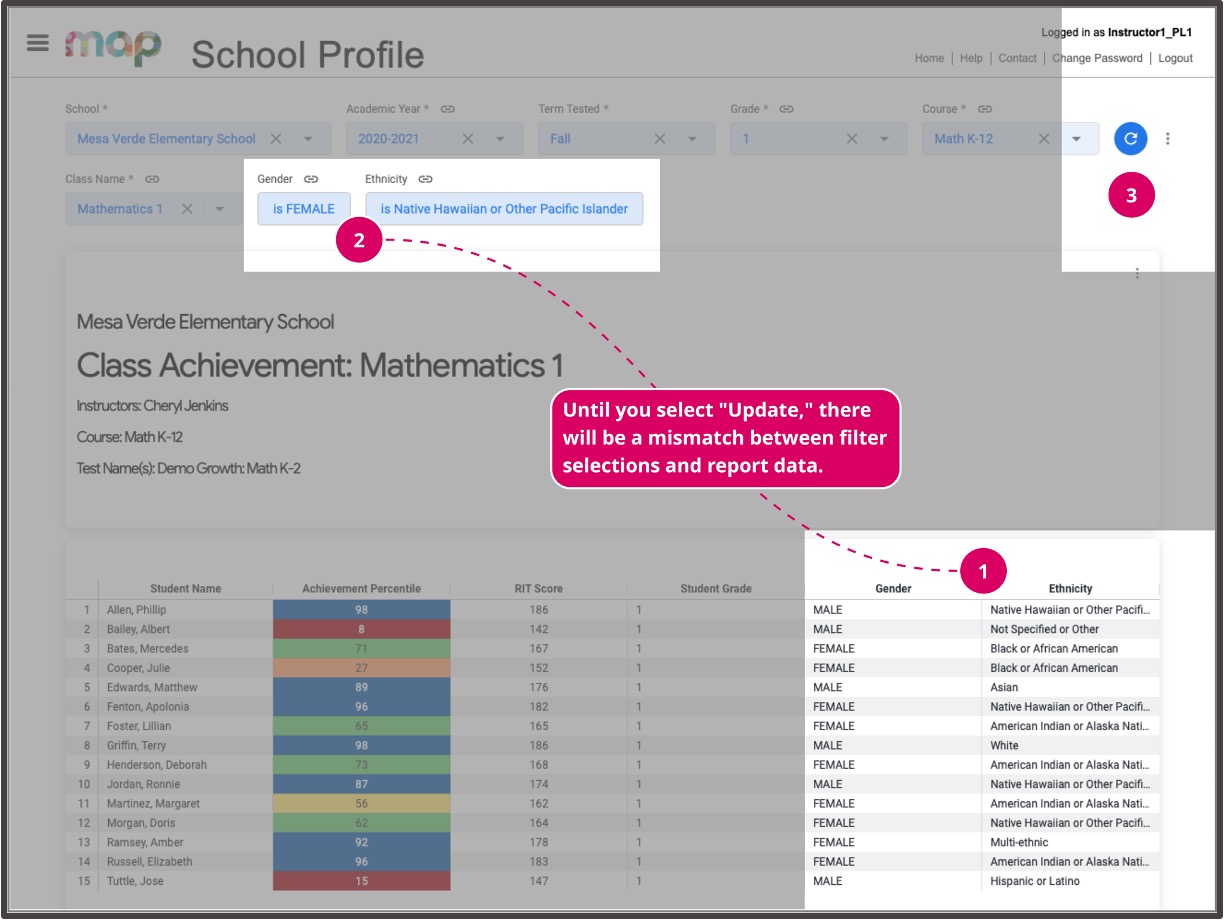The height and width of the screenshot is (920, 1224).
Task: Click the Logout link
Action: [x=1175, y=58]
